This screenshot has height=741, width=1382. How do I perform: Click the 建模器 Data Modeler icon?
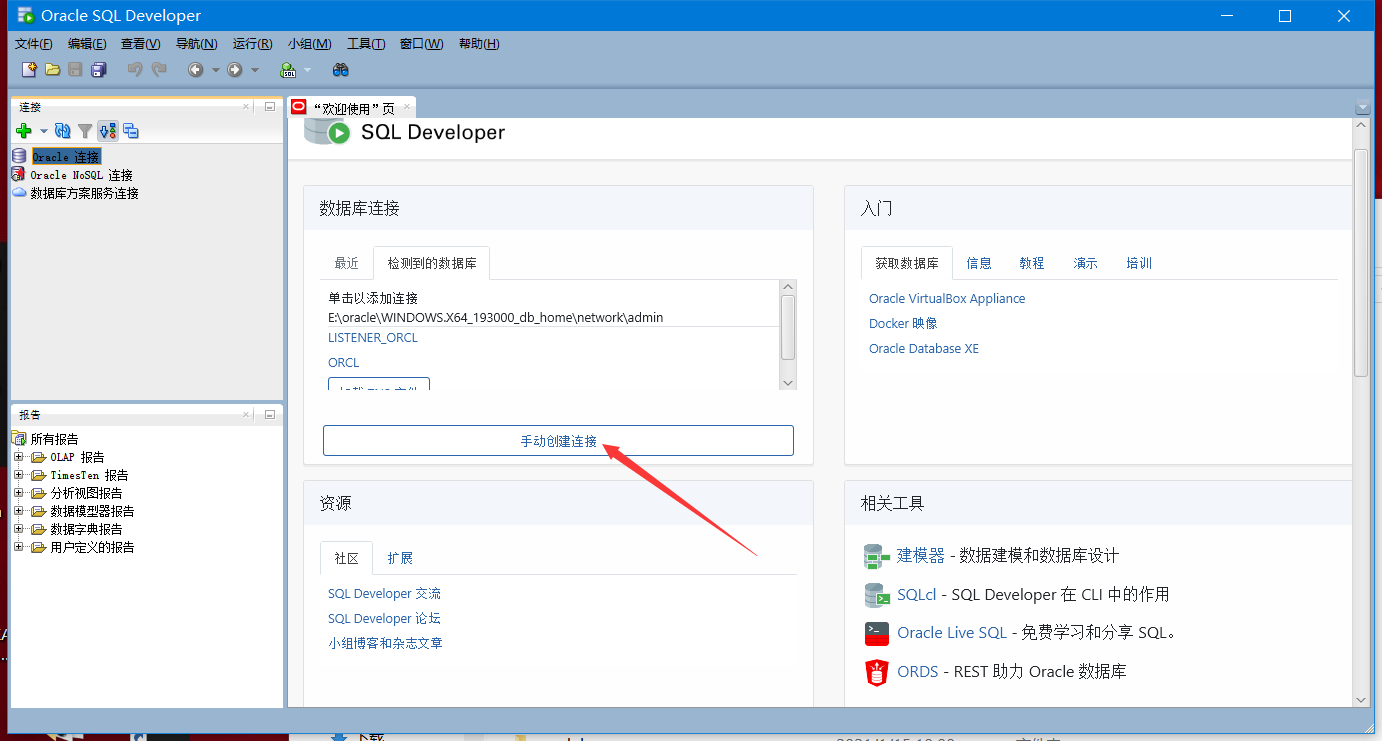pos(877,556)
